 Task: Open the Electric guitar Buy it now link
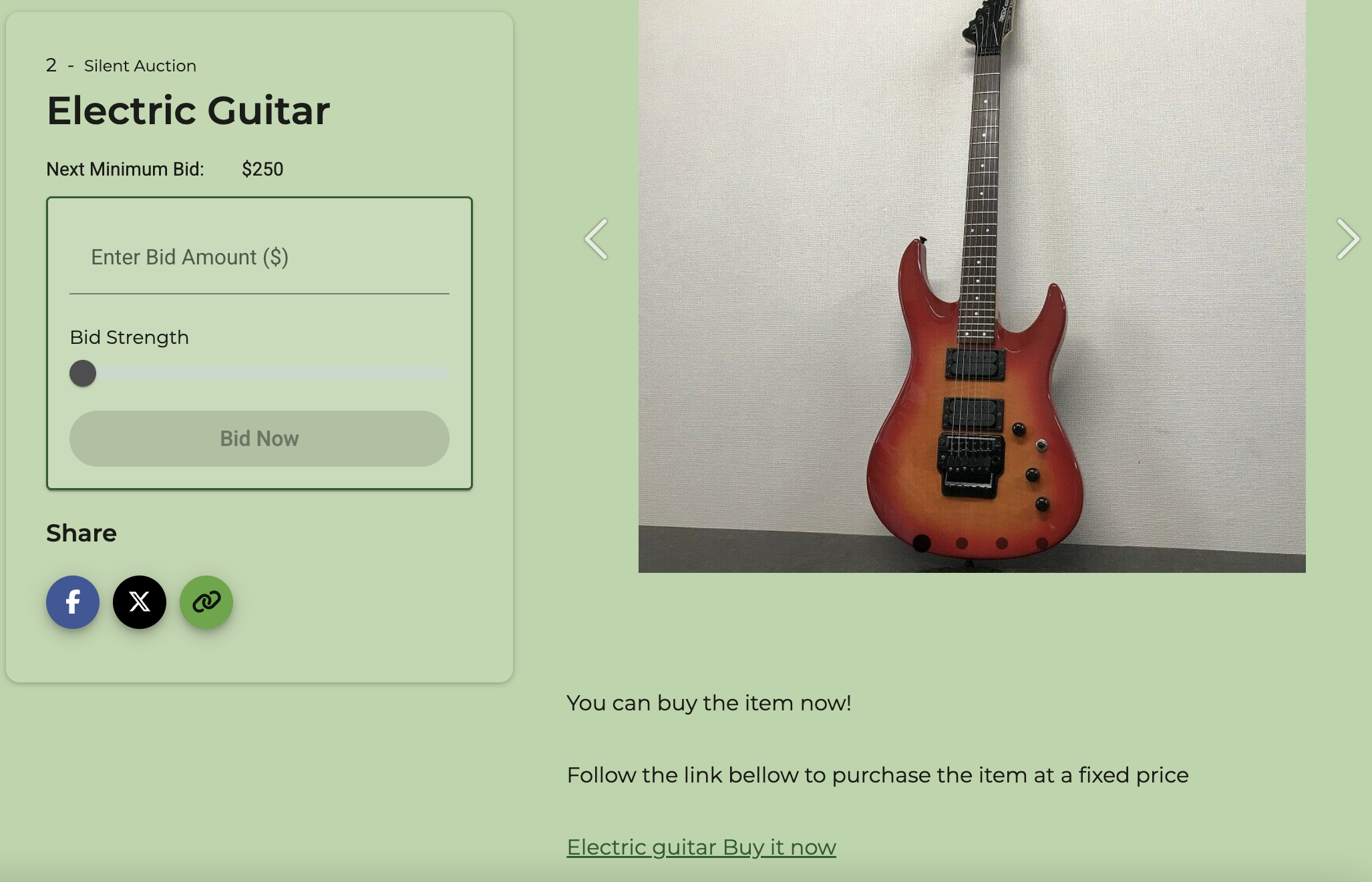701,847
